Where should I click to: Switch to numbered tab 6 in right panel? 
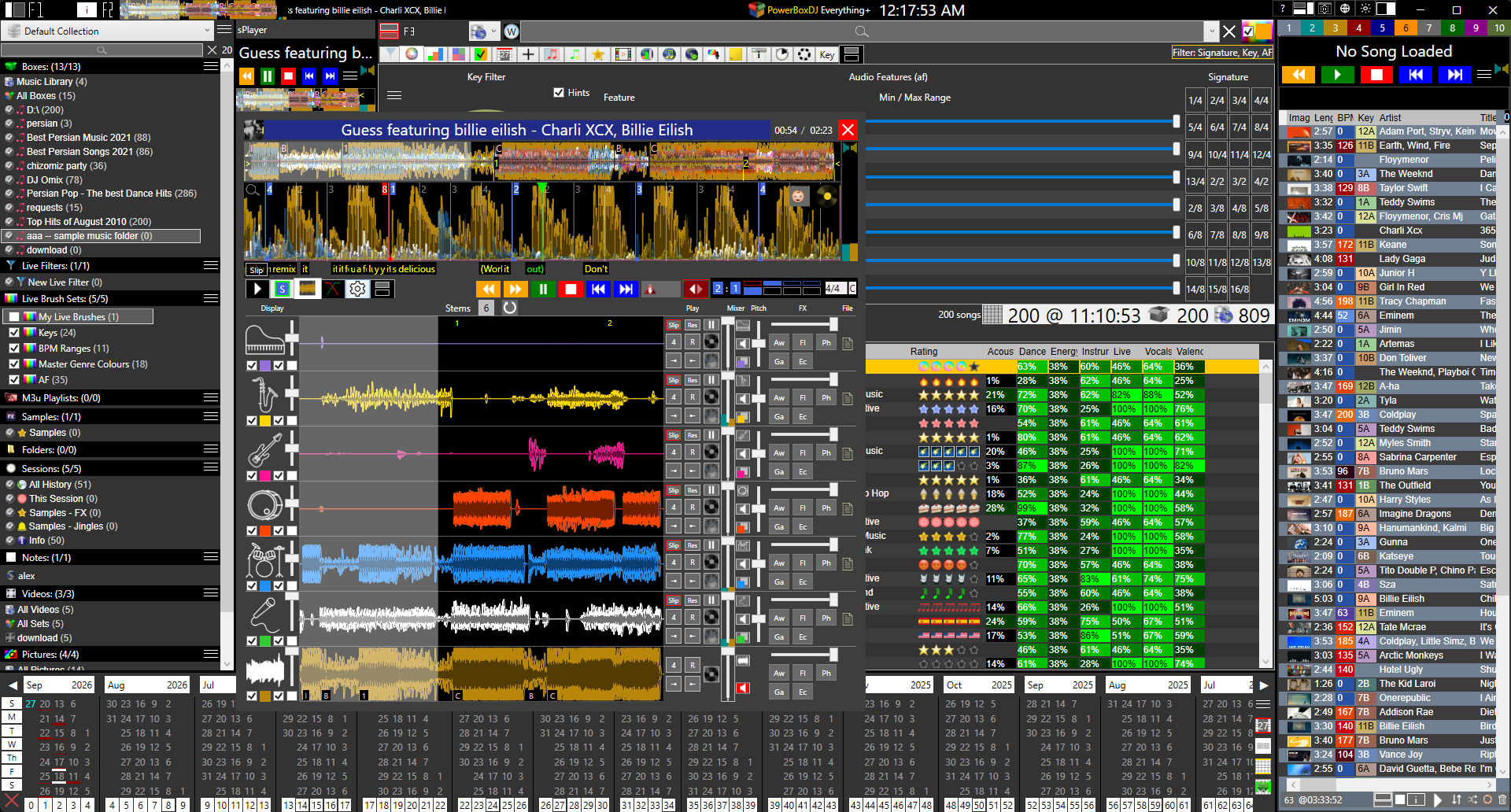coord(1406,28)
